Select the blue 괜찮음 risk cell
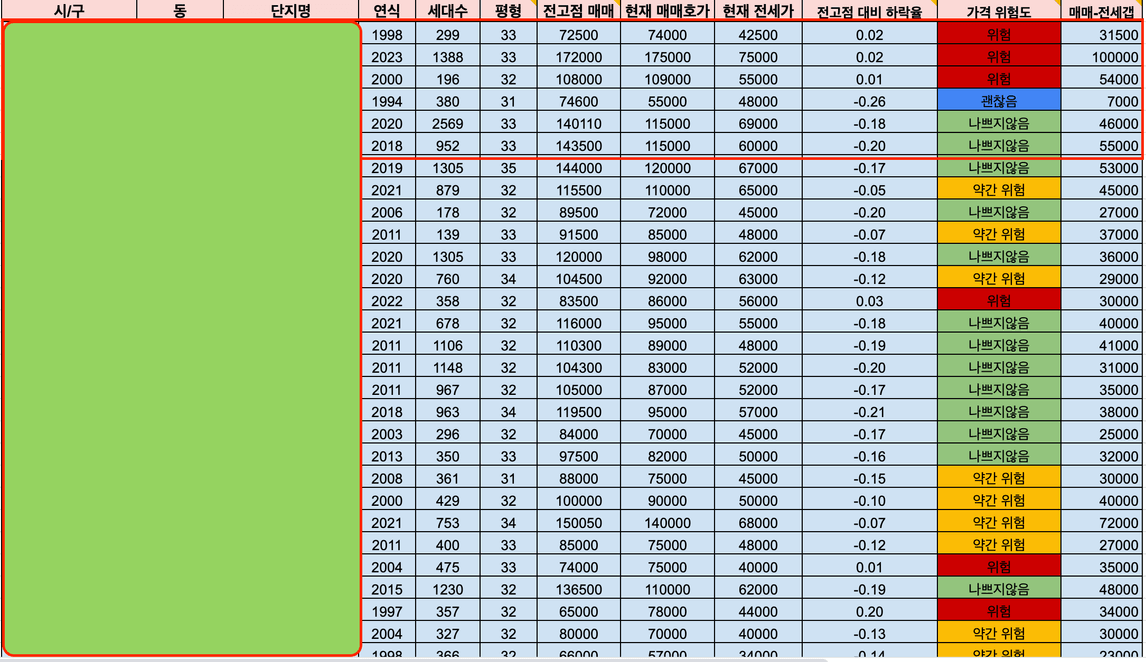The height and width of the screenshot is (662, 1146). pyautogui.click(x=998, y=101)
